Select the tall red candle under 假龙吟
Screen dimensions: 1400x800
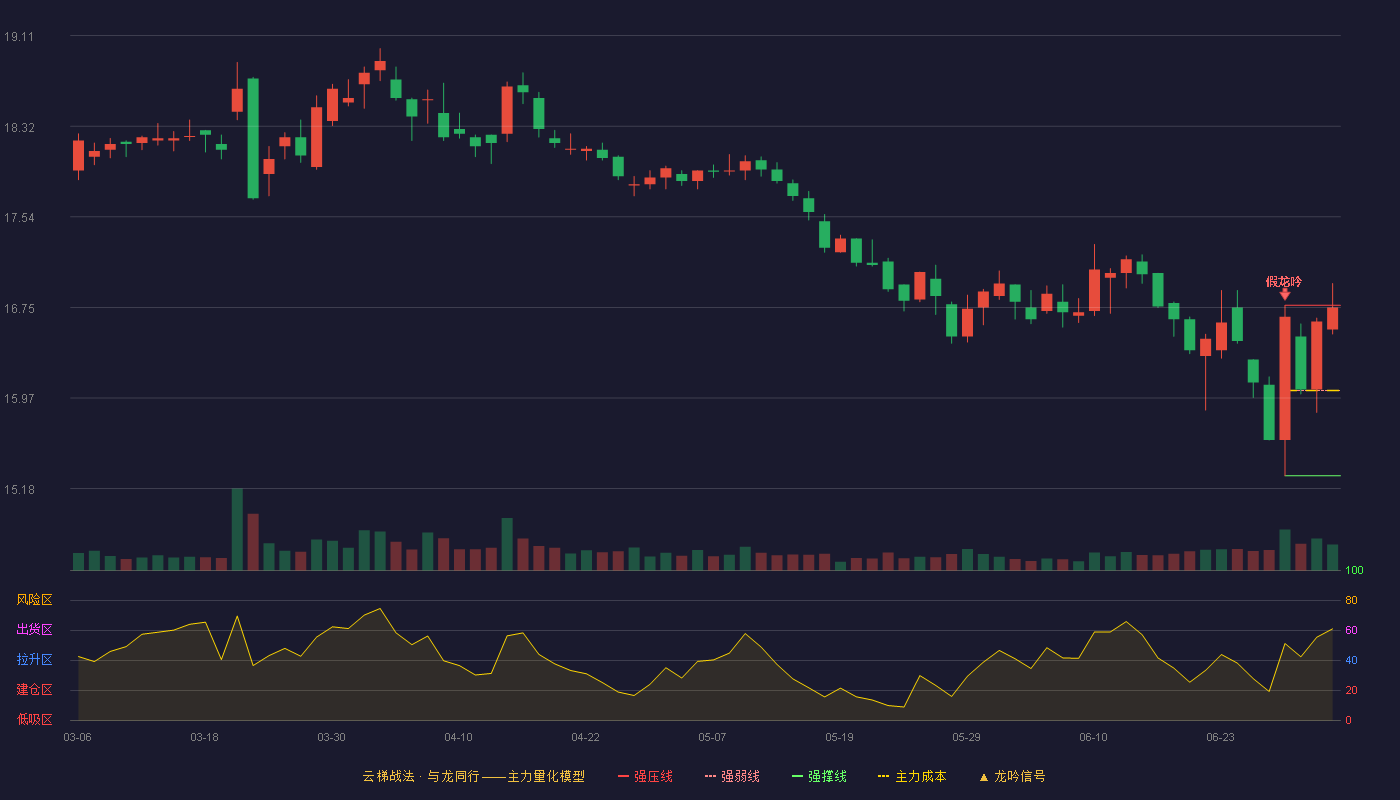pos(1285,378)
